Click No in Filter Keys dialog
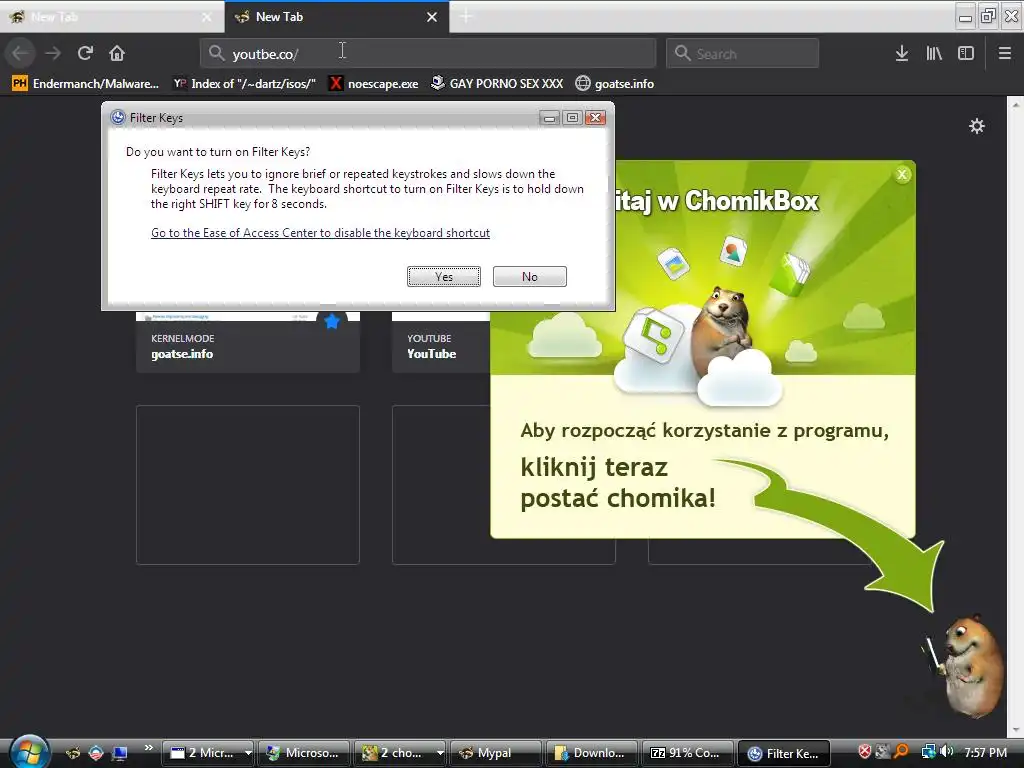1024x768 pixels. (x=530, y=276)
